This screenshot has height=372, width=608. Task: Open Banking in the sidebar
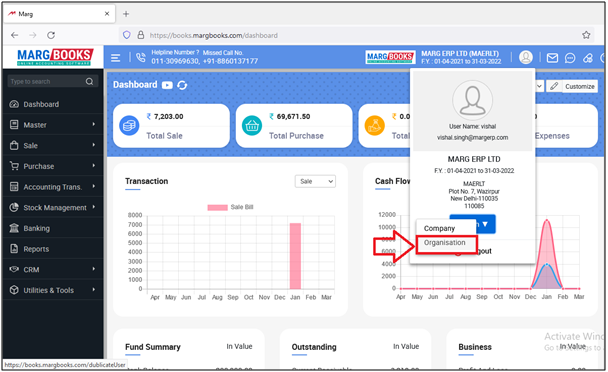click(53, 228)
